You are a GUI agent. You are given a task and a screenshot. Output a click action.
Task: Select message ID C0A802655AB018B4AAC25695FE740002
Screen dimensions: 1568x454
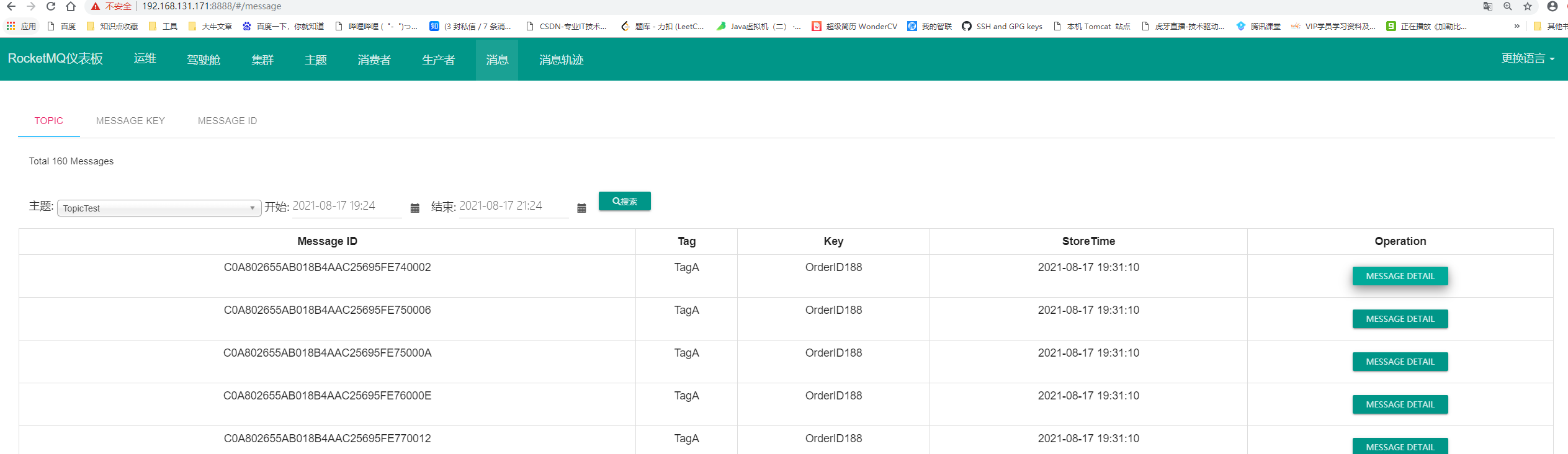327,267
